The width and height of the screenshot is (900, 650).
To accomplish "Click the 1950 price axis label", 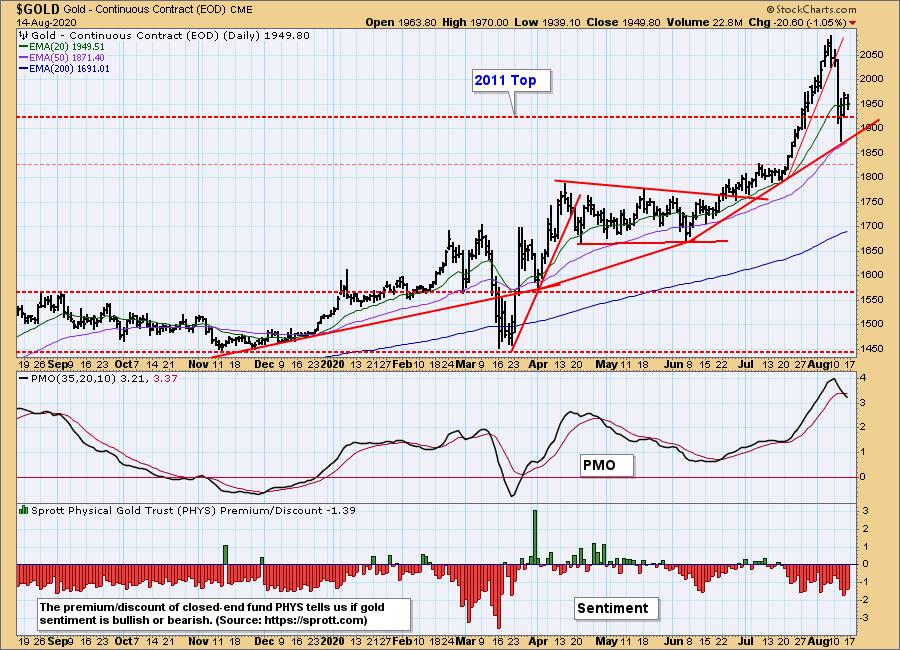I will tap(872, 103).
